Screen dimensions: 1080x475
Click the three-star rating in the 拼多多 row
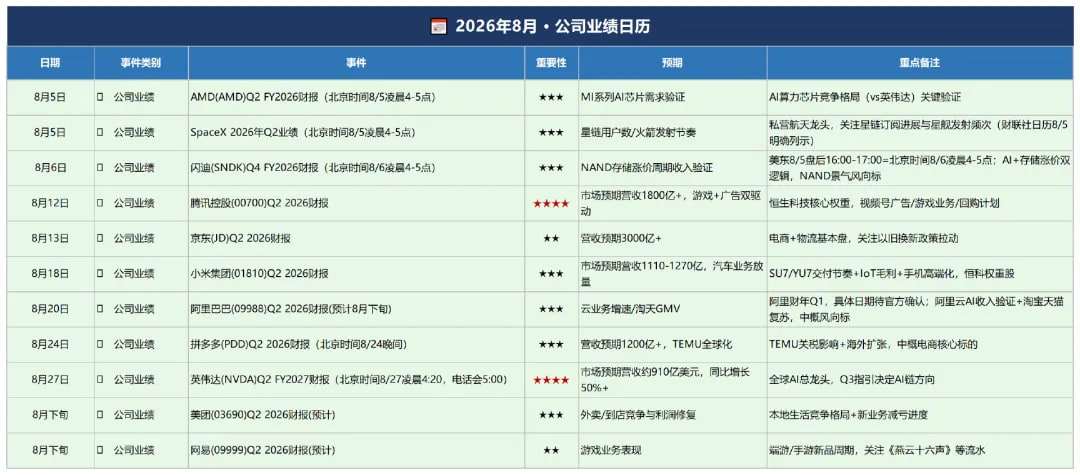pos(551,344)
